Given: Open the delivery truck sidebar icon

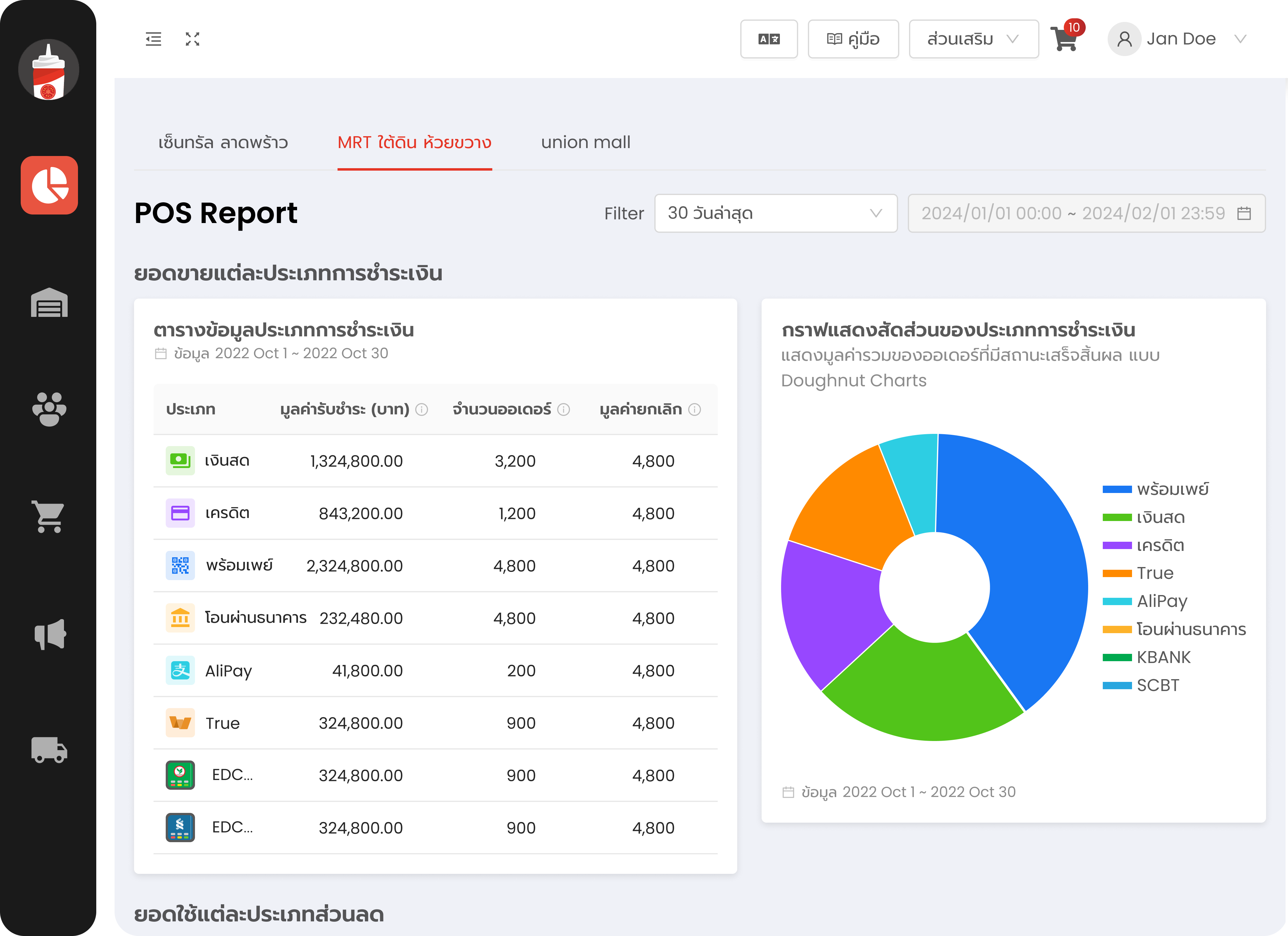Looking at the screenshot, I should tap(49, 750).
